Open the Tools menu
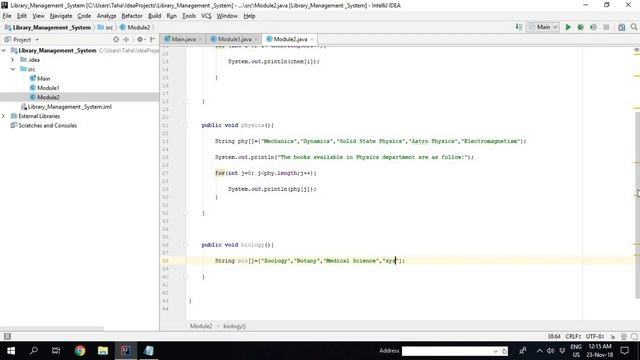 189,16
